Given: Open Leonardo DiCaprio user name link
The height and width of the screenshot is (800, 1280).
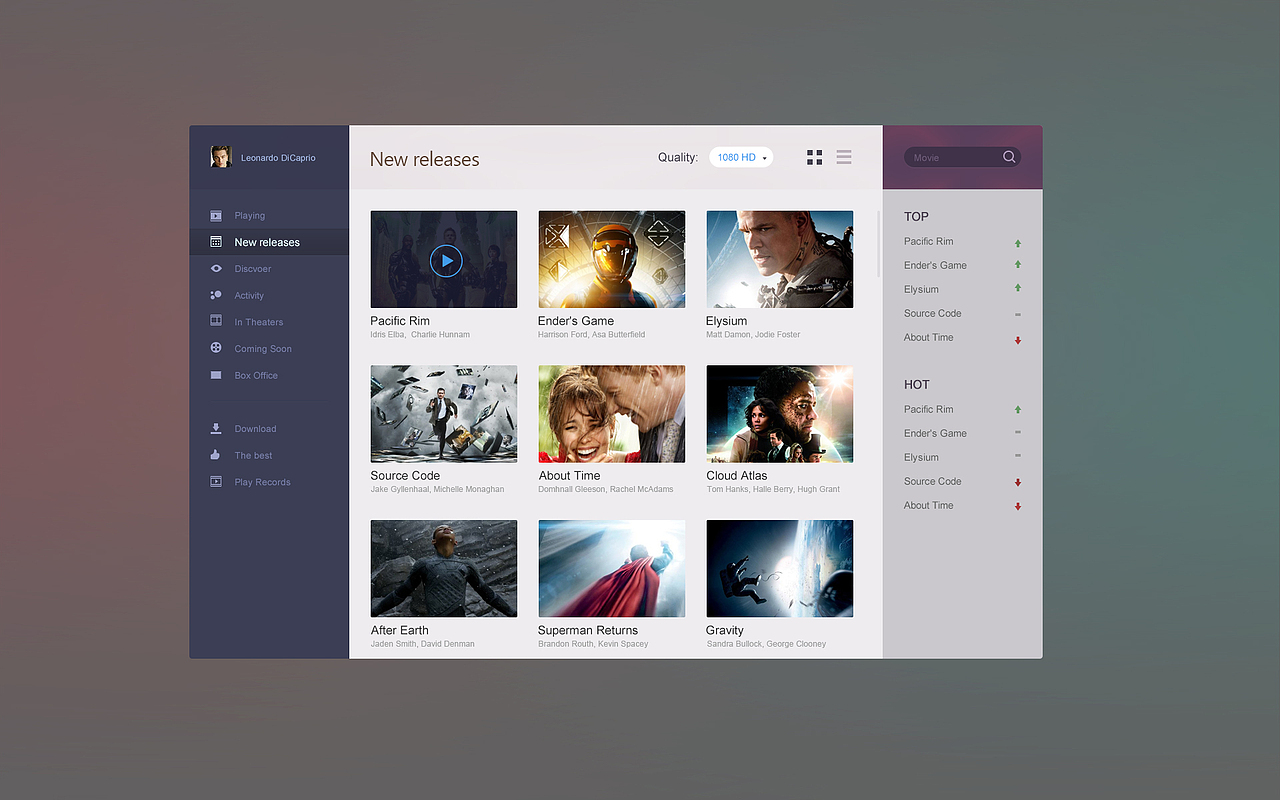Looking at the screenshot, I should point(278,158).
